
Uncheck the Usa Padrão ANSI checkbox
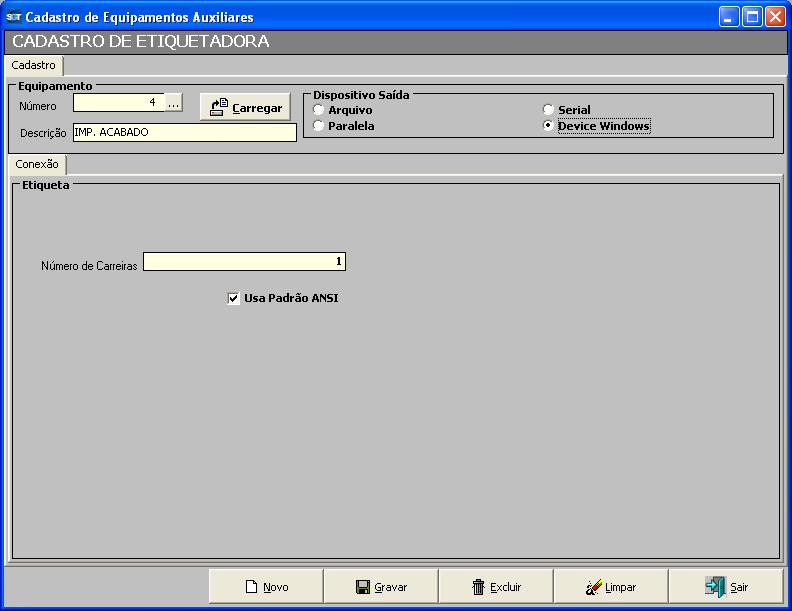coord(234,298)
